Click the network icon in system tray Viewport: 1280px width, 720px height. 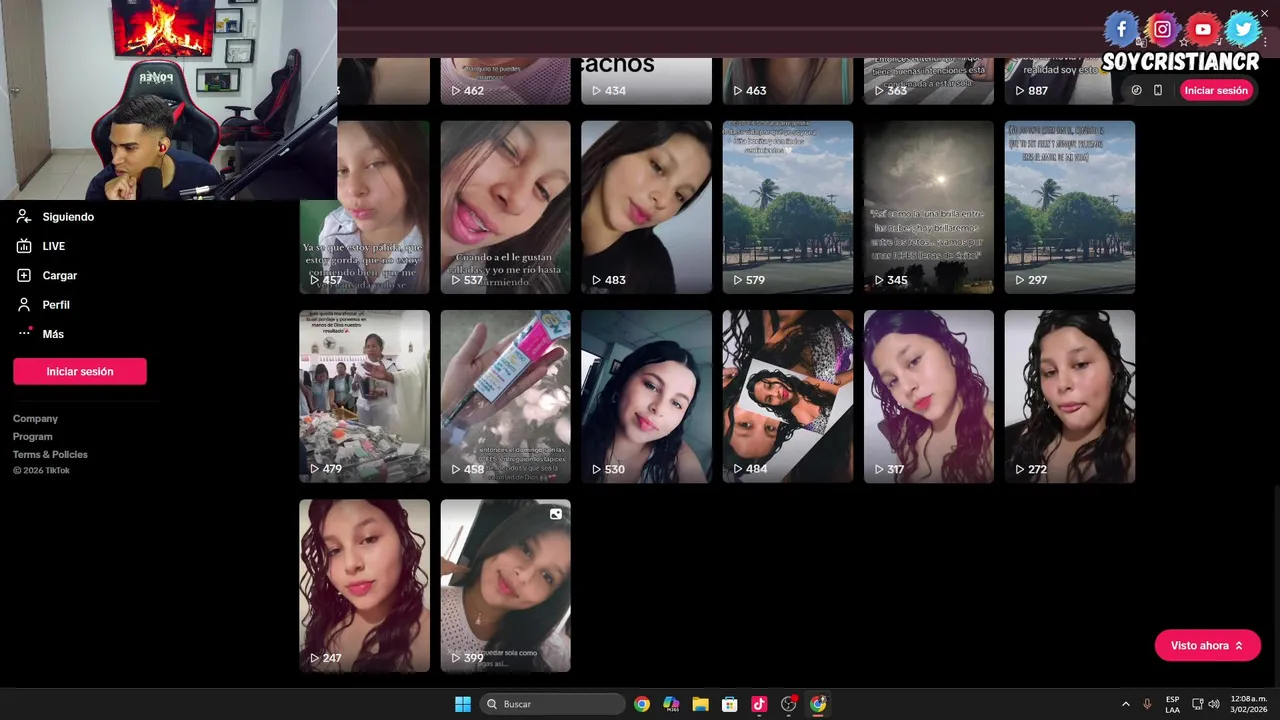[1198, 704]
